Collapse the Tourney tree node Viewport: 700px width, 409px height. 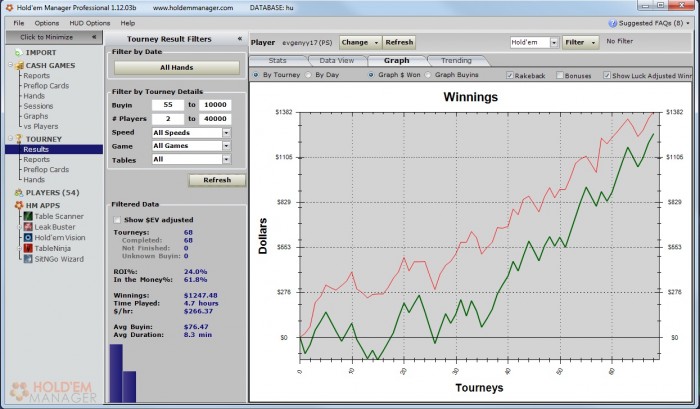point(10,139)
